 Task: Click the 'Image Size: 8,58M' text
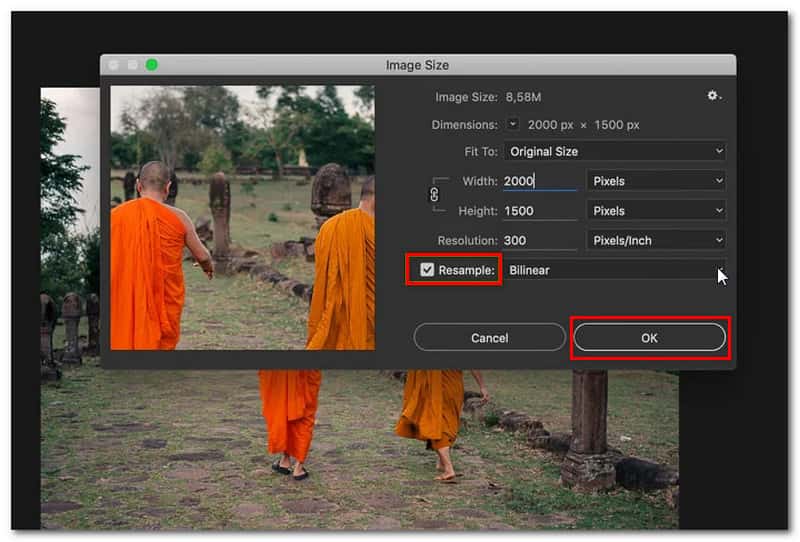coord(488,97)
